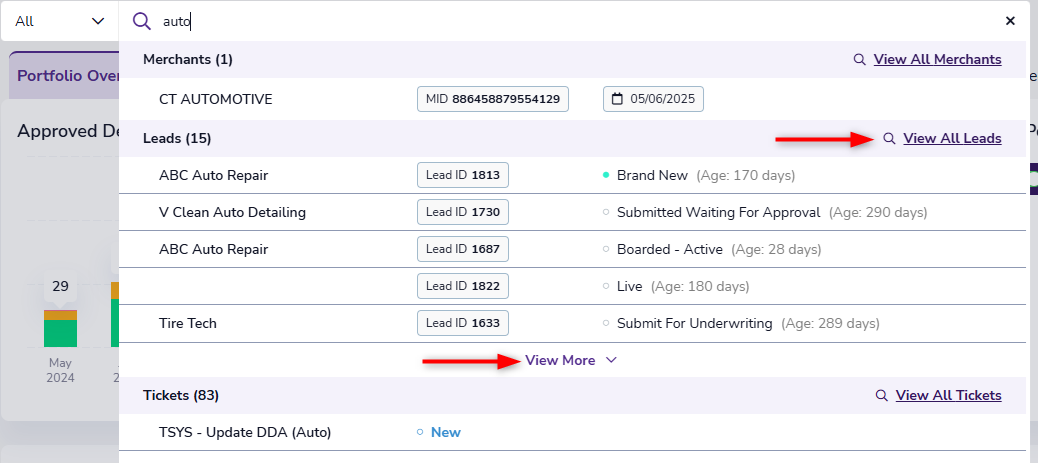Click the Tickets (83) section header
The image size is (1038, 463).
pyautogui.click(x=181, y=395)
